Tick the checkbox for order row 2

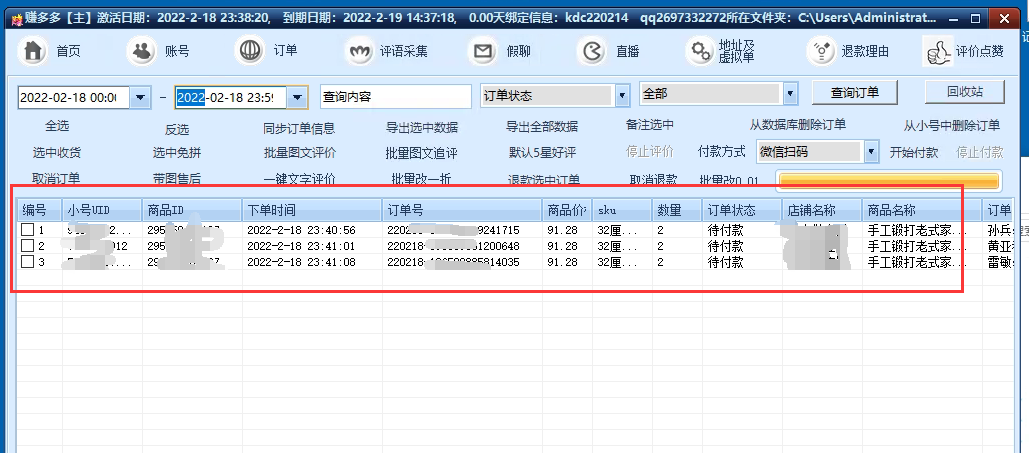tap(27, 246)
